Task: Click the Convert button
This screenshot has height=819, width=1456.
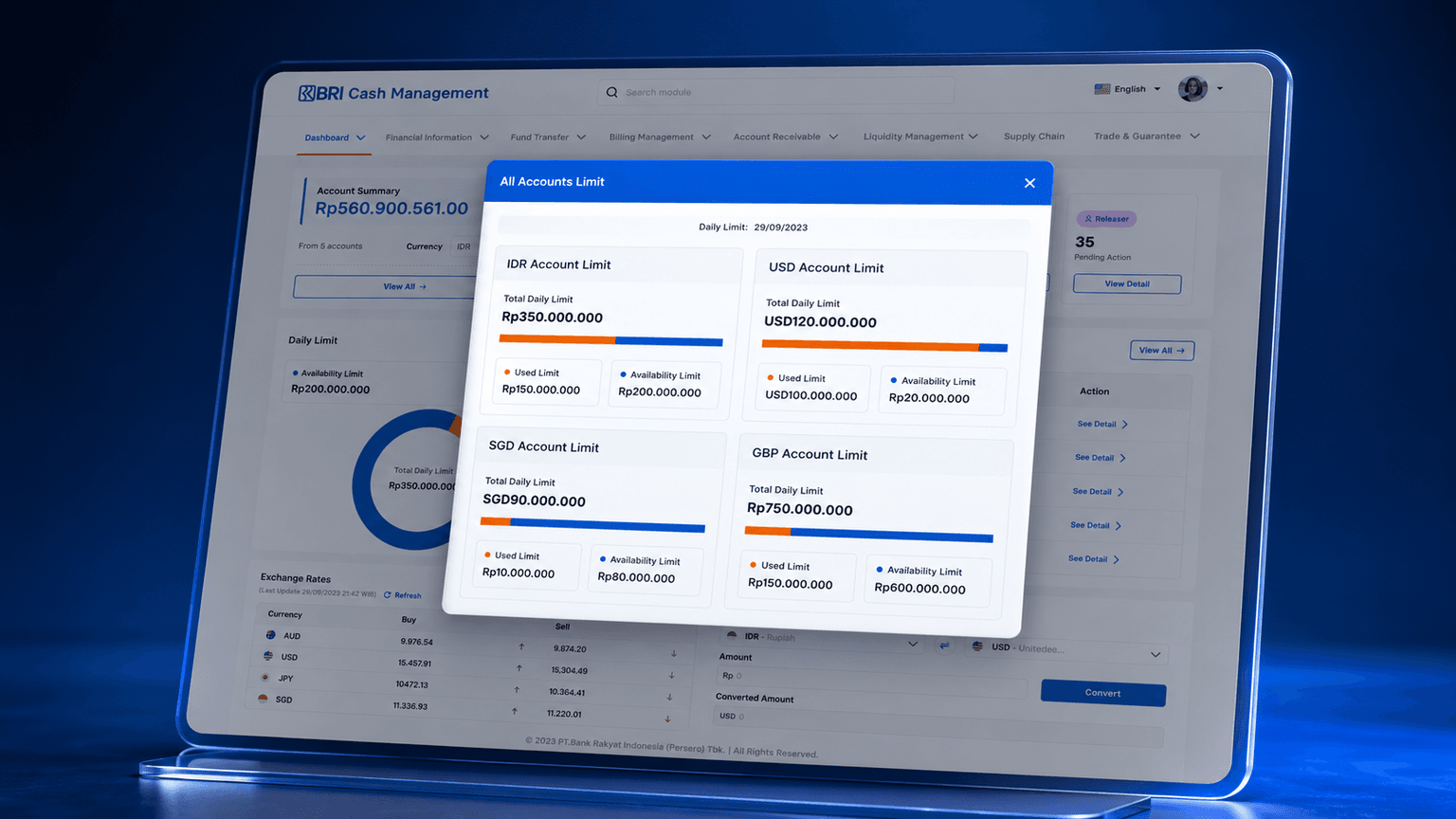Action: (1102, 693)
